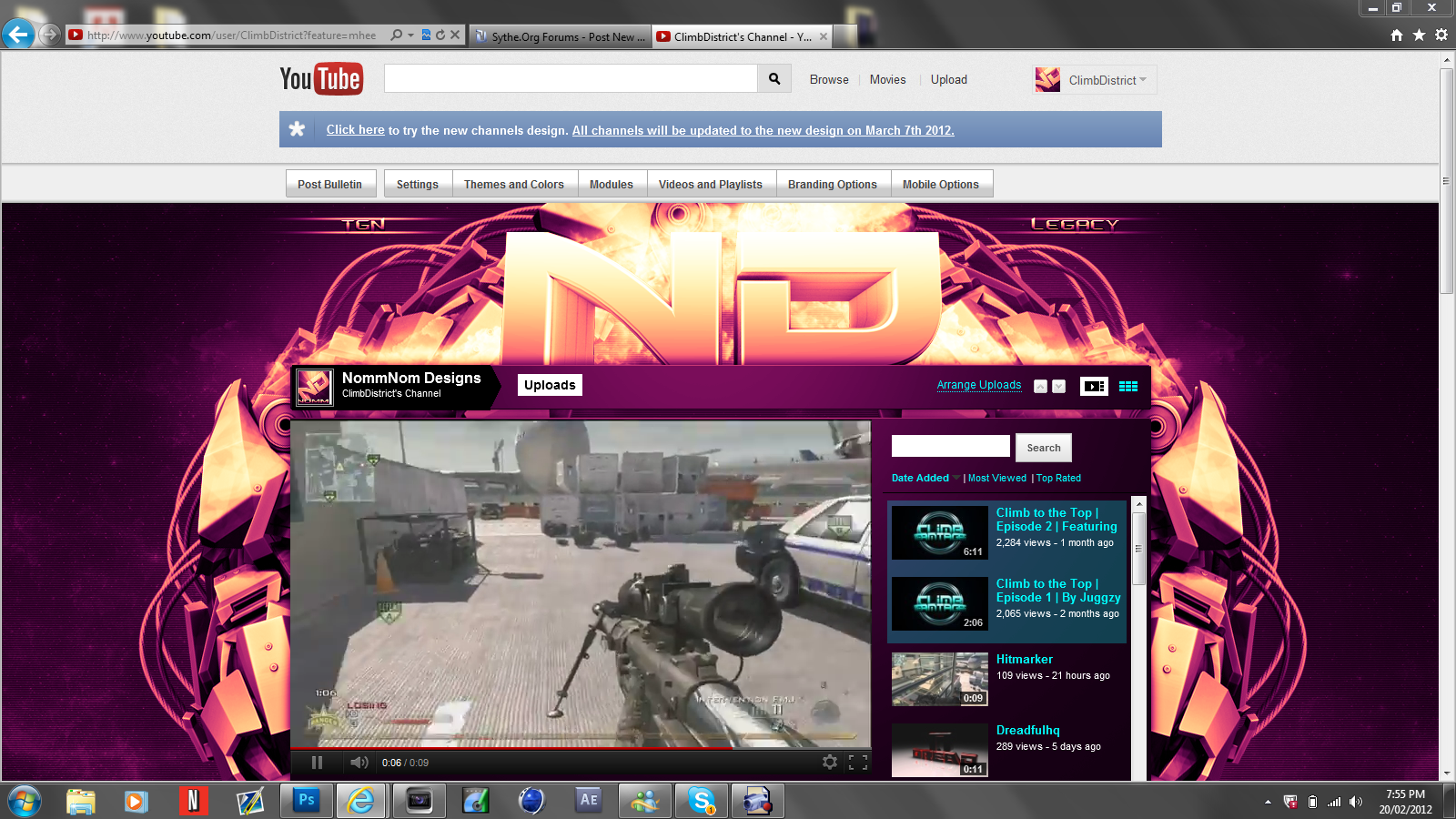This screenshot has width=1456, height=819.
Task: Open Climb to the Top Episode 2 thumbnail
Action: coord(940,532)
